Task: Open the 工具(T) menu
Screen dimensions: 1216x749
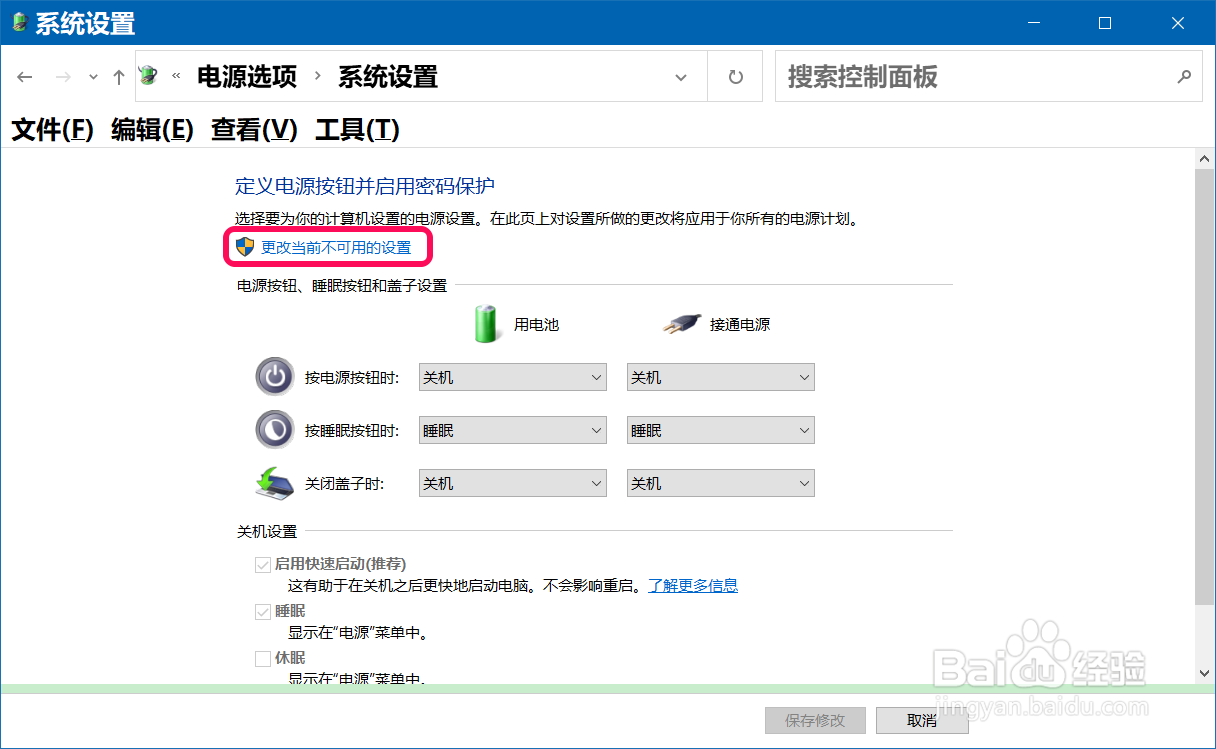Action: tap(357, 129)
